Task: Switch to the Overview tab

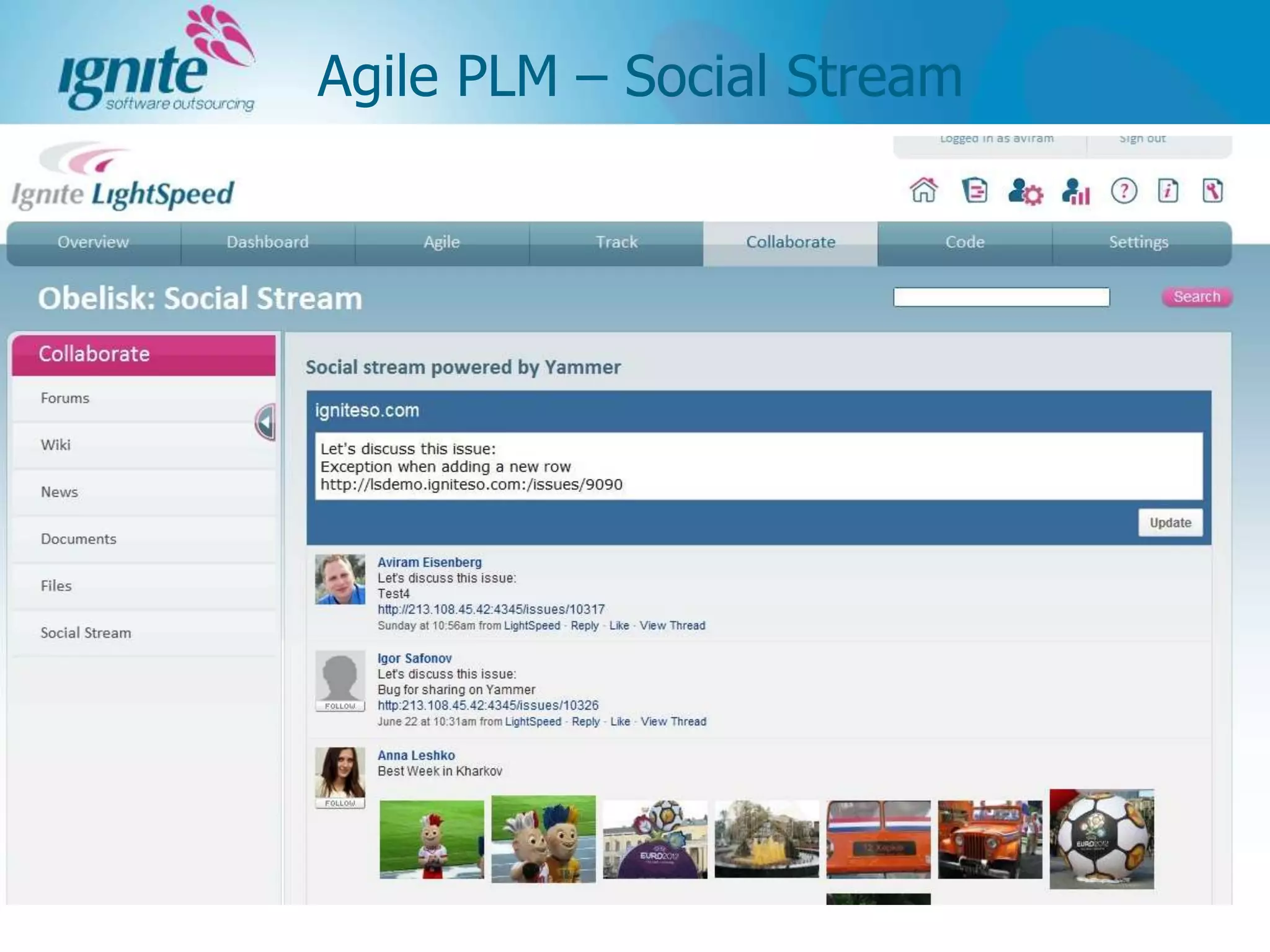Action: [x=94, y=243]
